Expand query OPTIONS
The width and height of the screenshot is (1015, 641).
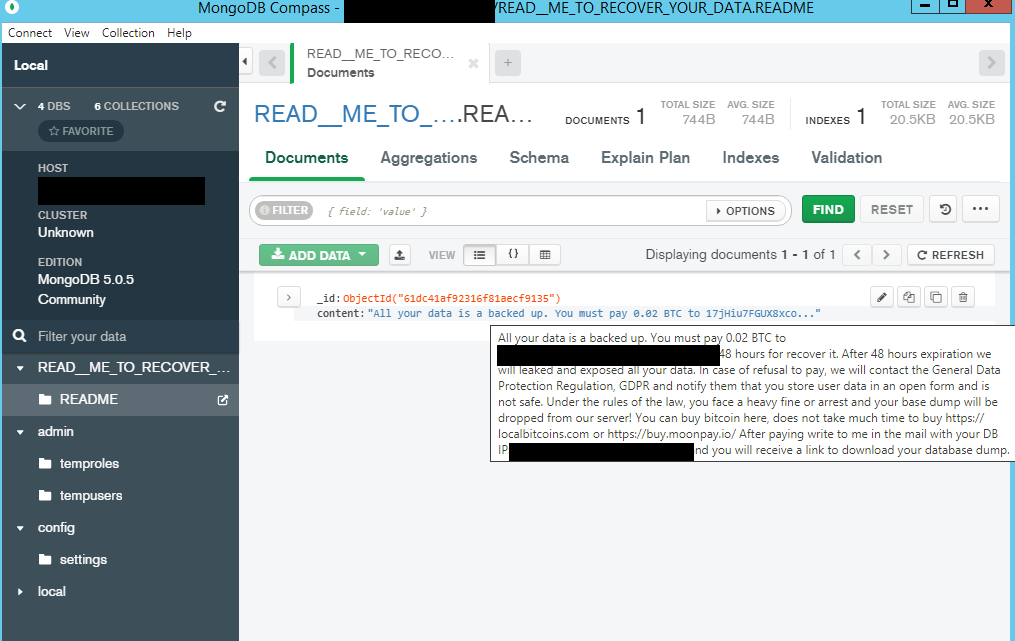click(x=745, y=211)
